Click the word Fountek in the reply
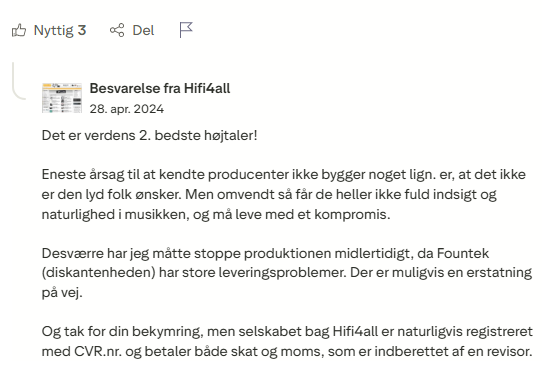This screenshot has height=383, width=558. coord(463,253)
